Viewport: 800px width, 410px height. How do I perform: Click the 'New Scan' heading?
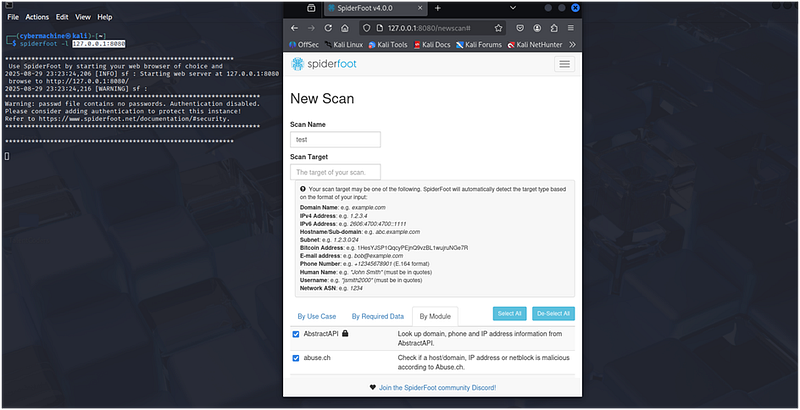point(322,98)
